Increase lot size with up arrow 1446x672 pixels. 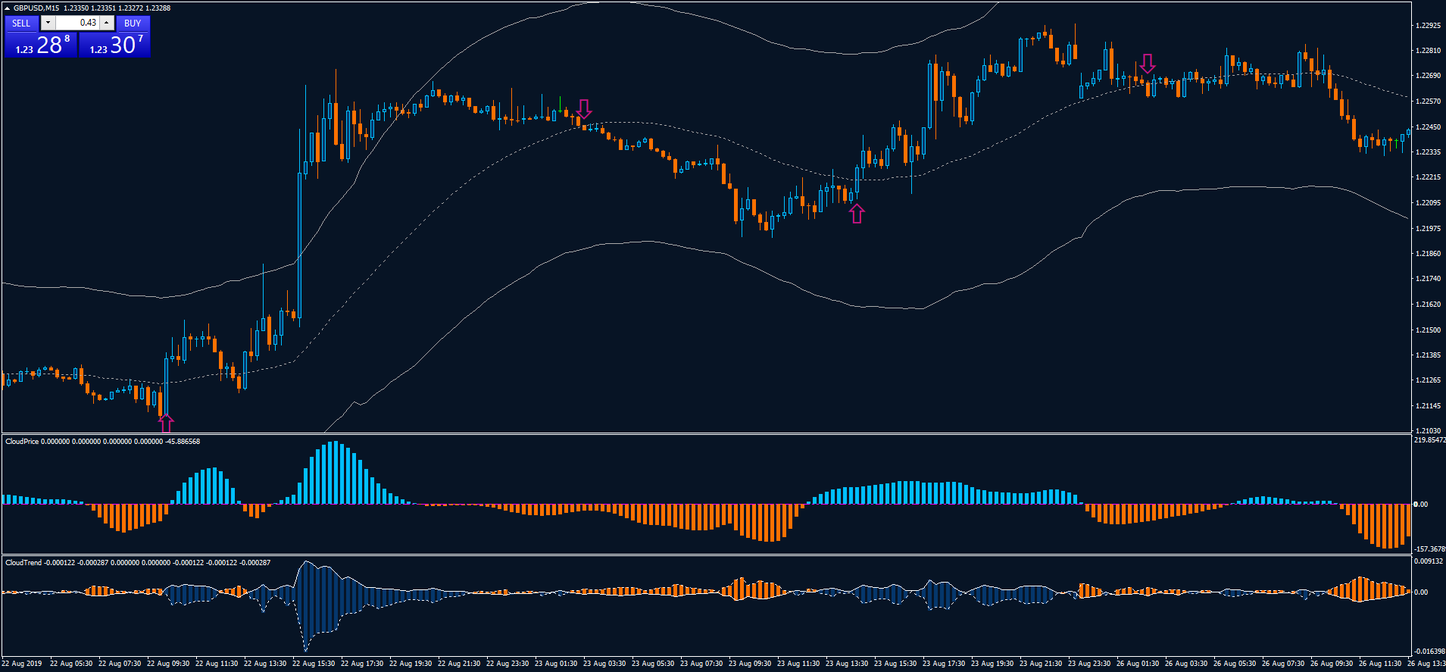click(107, 23)
